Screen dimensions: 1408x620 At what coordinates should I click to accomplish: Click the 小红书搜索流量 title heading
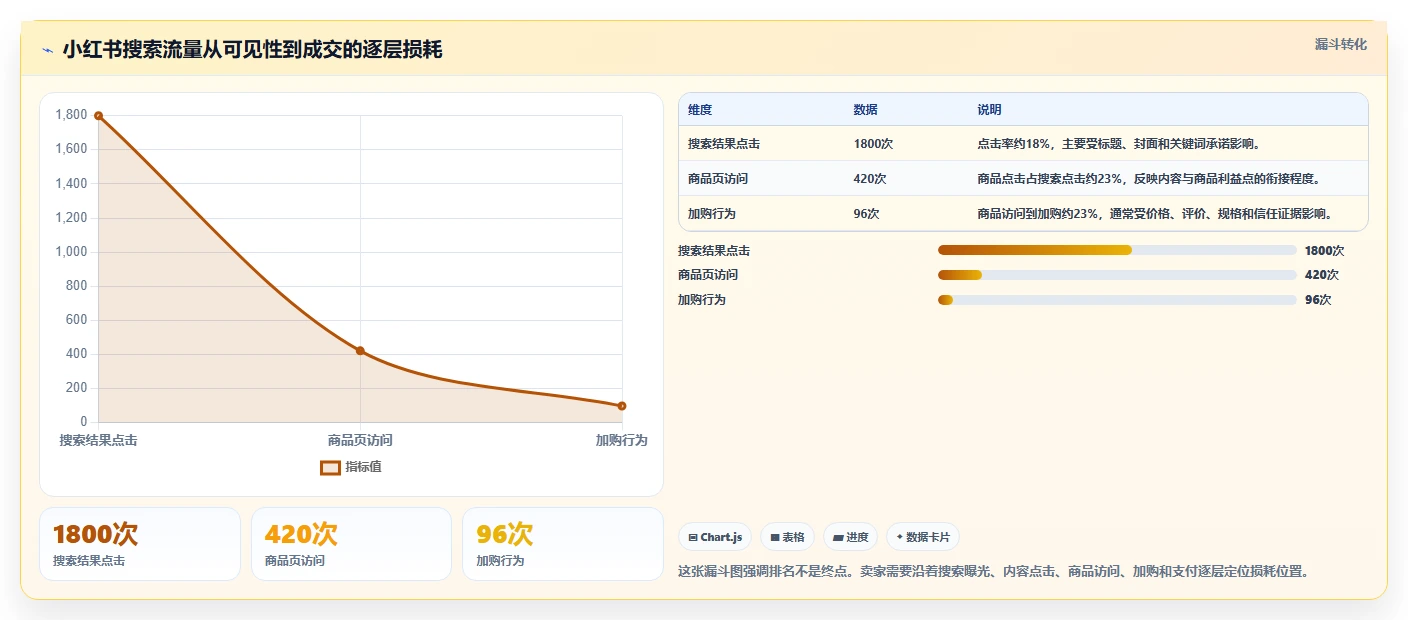click(x=252, y=50)
